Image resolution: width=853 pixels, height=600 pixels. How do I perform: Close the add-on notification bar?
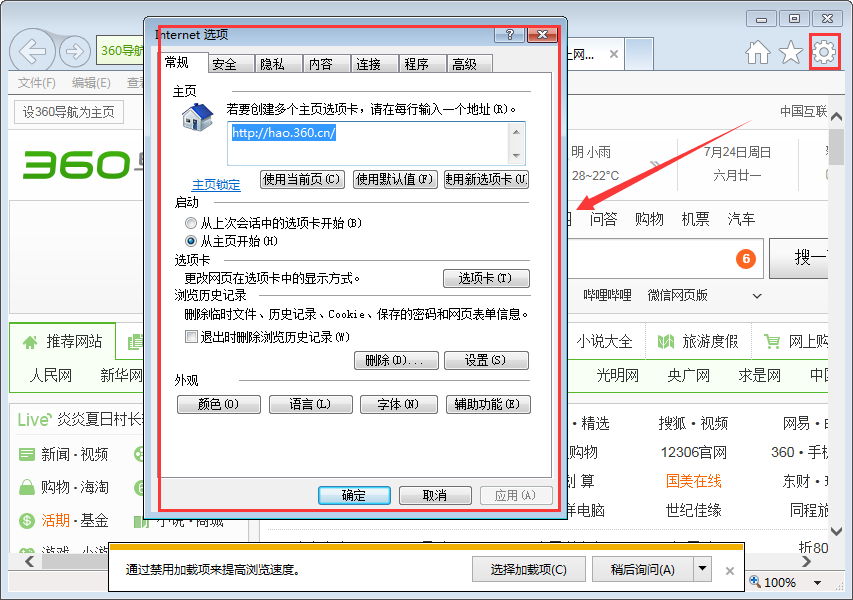pyautogui.click(x=730, y=571)
